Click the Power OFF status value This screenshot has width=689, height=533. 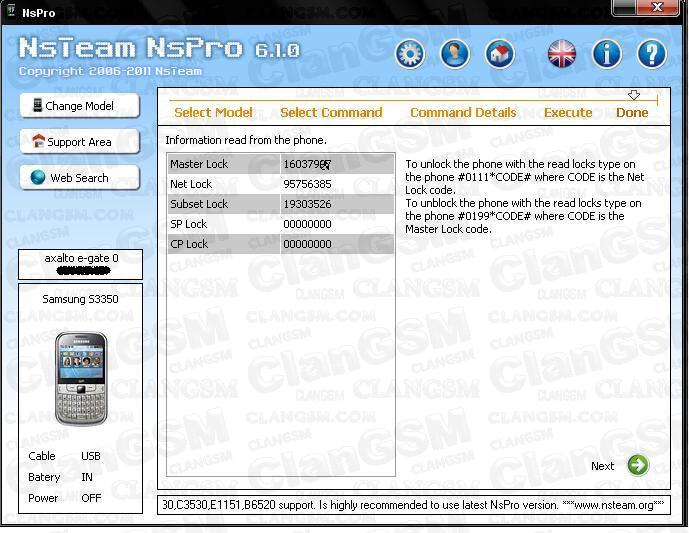[91, 498]
